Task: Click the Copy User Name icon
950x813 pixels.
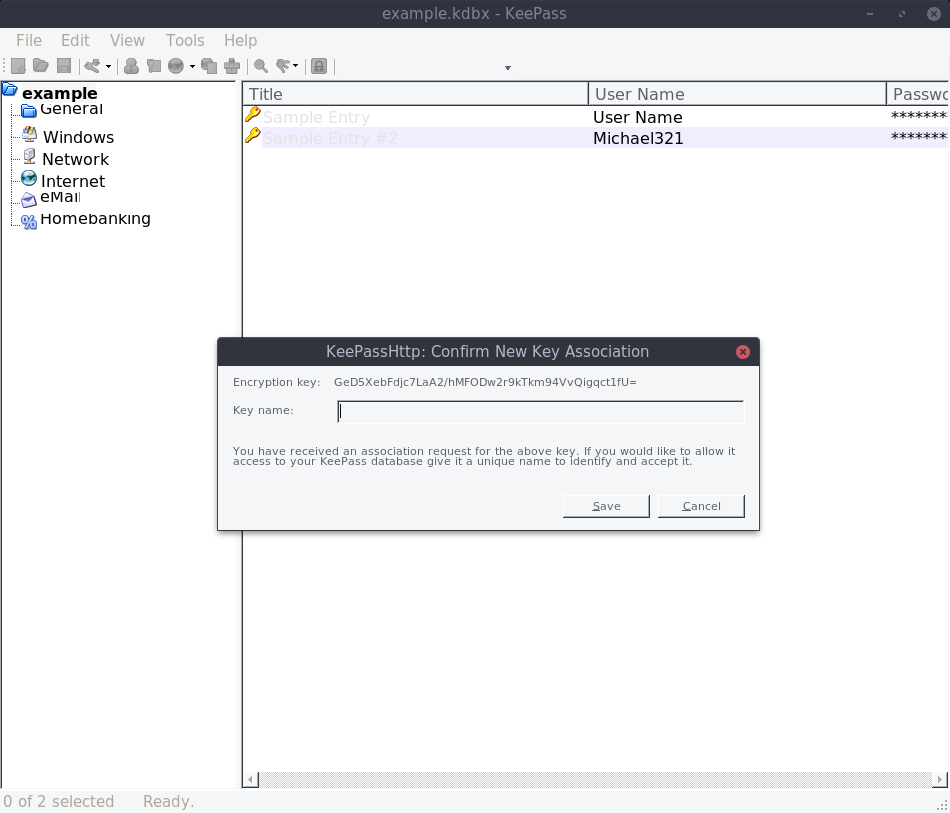Action: point(131,65)
